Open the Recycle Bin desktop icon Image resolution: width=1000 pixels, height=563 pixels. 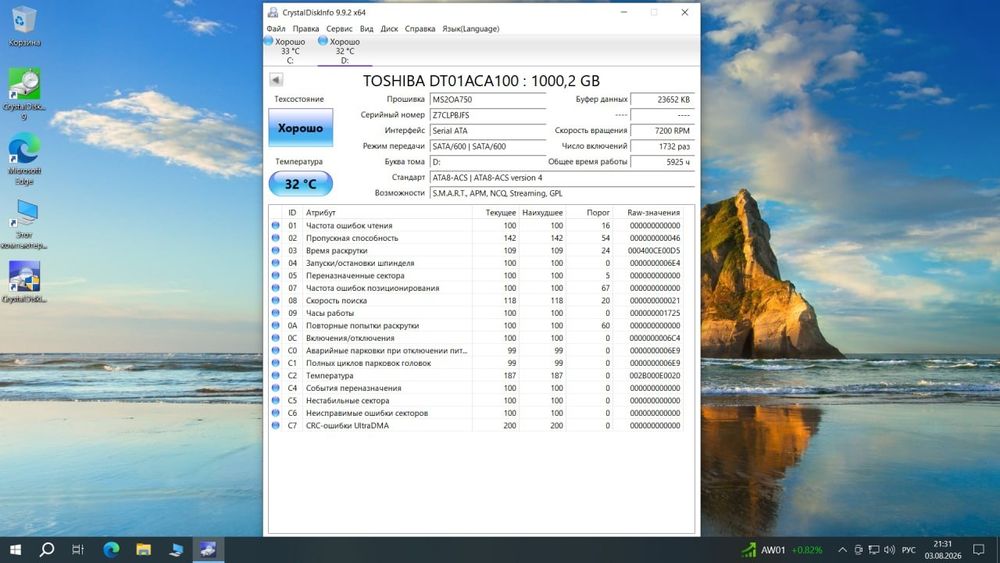pyautogui.click(x=24, y=27)
